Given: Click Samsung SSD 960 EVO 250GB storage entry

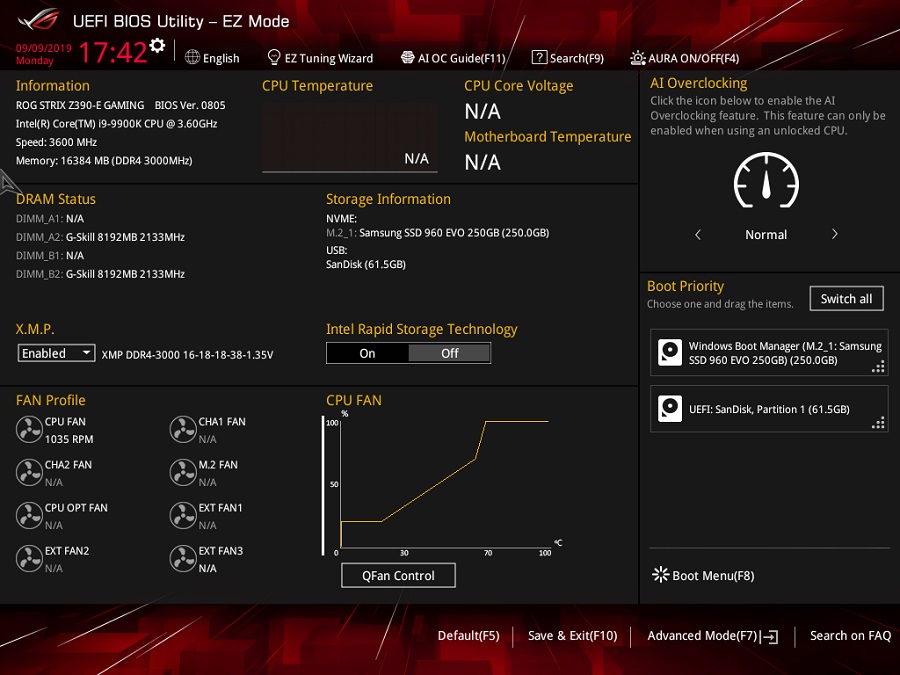Looking at the screenshot, I should coord(437,233).
